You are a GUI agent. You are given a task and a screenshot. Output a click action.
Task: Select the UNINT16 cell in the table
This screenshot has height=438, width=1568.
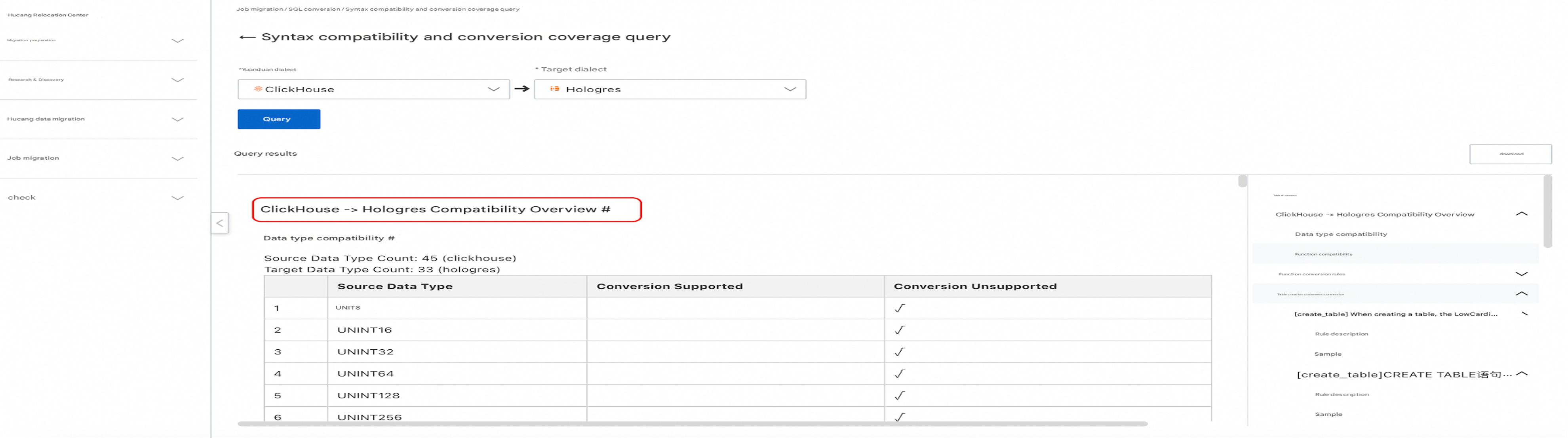click(457, 330)
